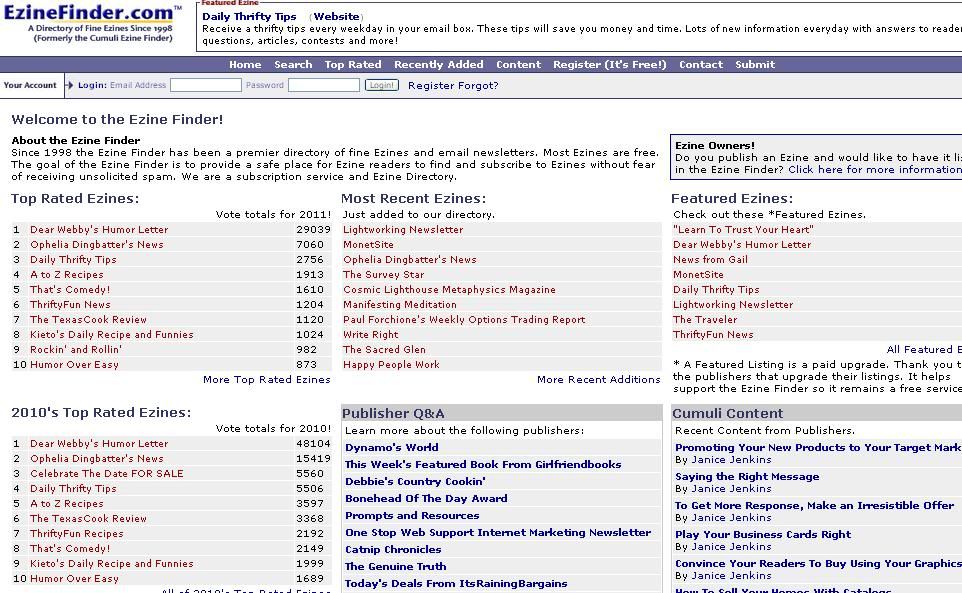The width and height of the screenshot is (962, 593).
Task: Click the 2010 vote total 48104
Action: [x=314, y=443]
